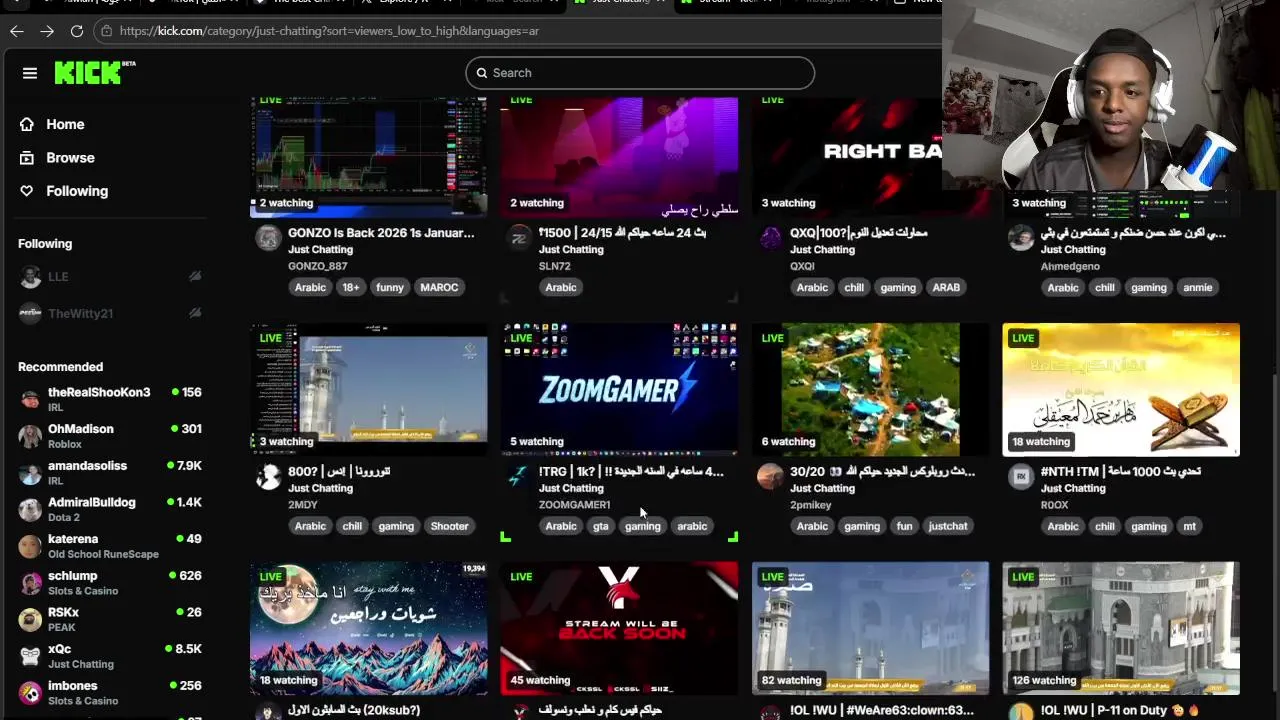Open the aerial village stream thumbnail
This screenshot has width=1280, height=720.
pos(870,390)
